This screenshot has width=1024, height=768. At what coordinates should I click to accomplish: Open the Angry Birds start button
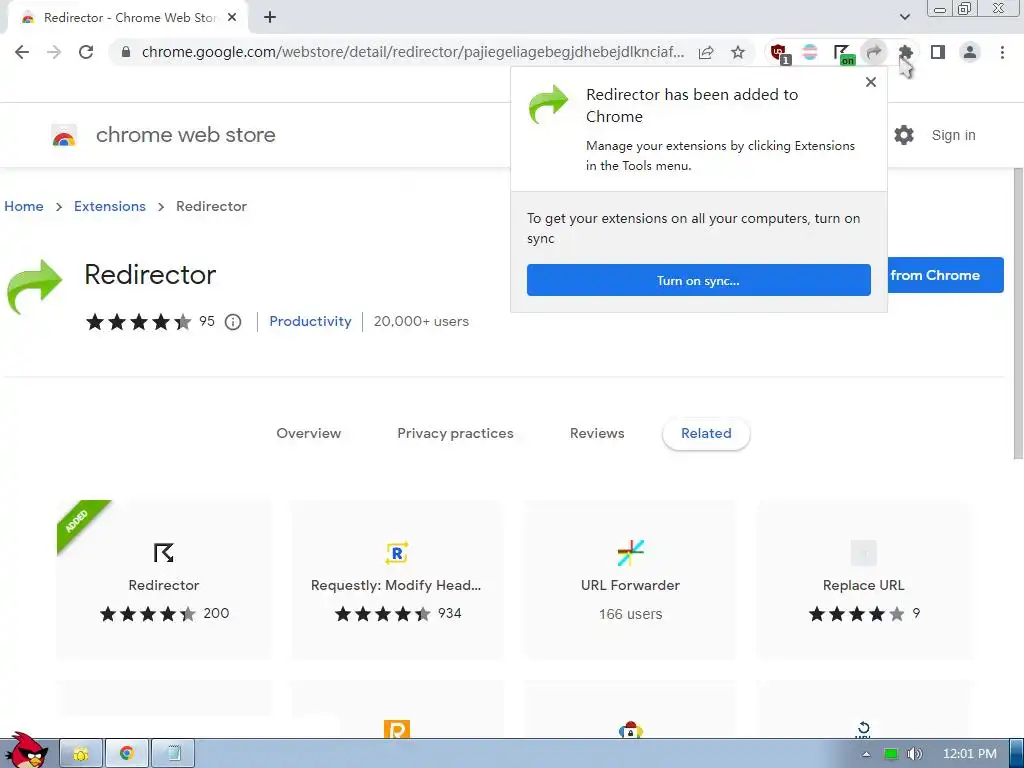click(26, 751)
